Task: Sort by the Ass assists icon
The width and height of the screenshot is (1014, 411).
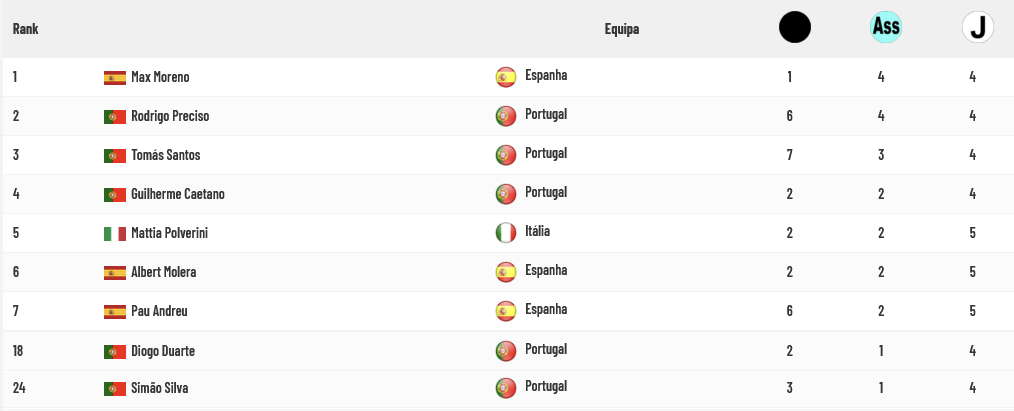Action: tap(886, 27)
